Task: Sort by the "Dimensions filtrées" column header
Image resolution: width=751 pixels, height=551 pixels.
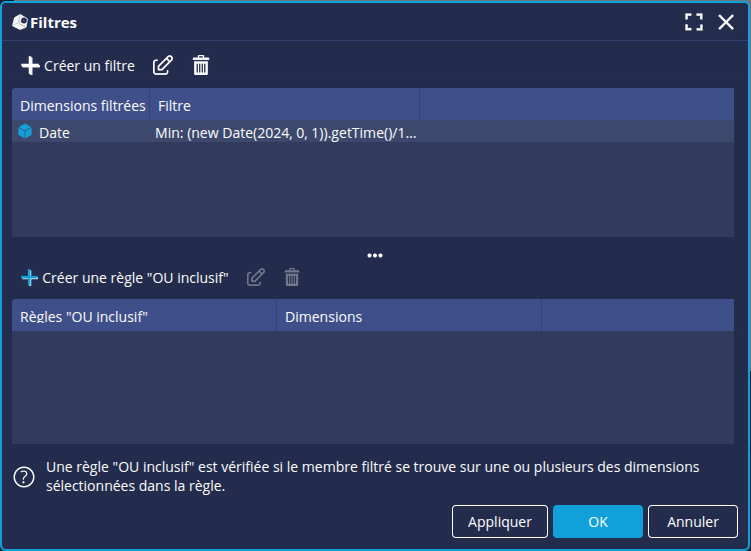Action: pyautogui.click(x=82, y=105)
